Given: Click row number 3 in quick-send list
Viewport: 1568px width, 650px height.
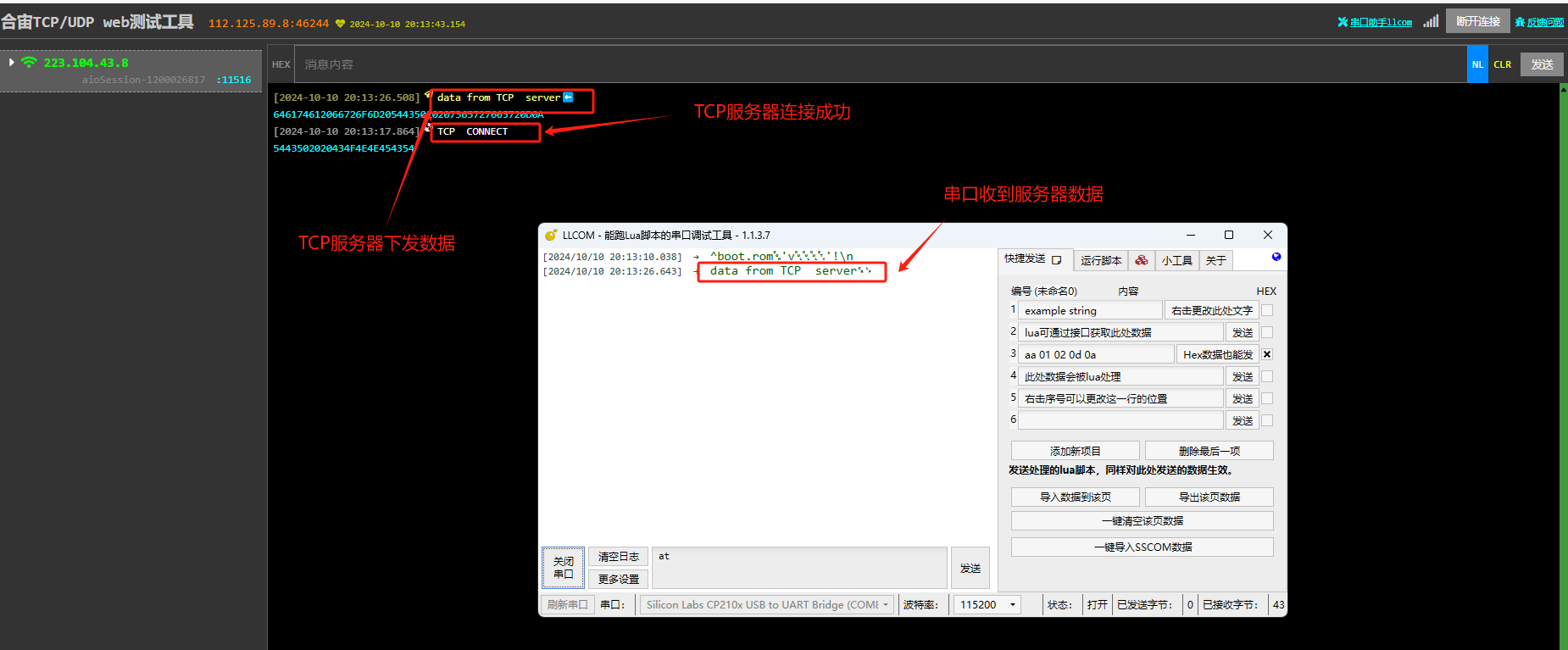Looking at the screenshot, I should pyautogui.click(x=1013, y=353).
